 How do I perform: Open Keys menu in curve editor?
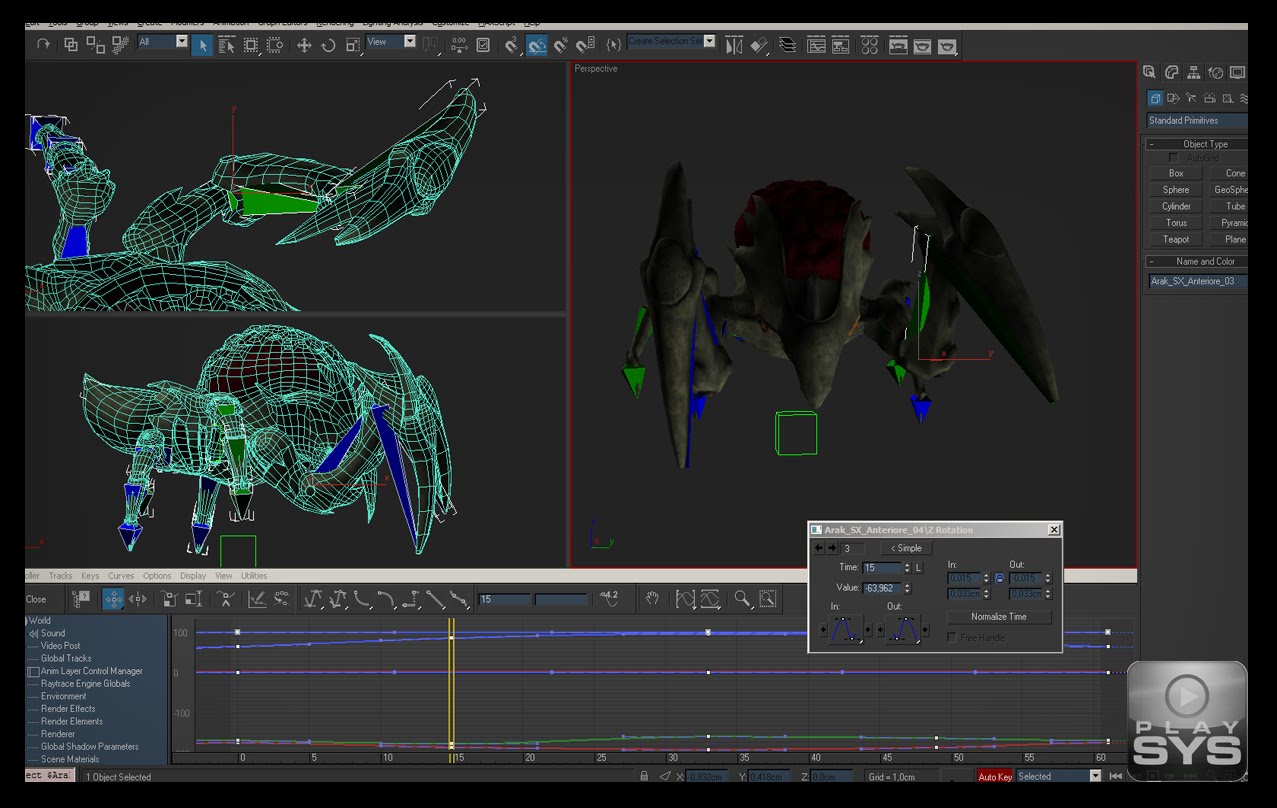pyautogui.click(x=90, y=576)
